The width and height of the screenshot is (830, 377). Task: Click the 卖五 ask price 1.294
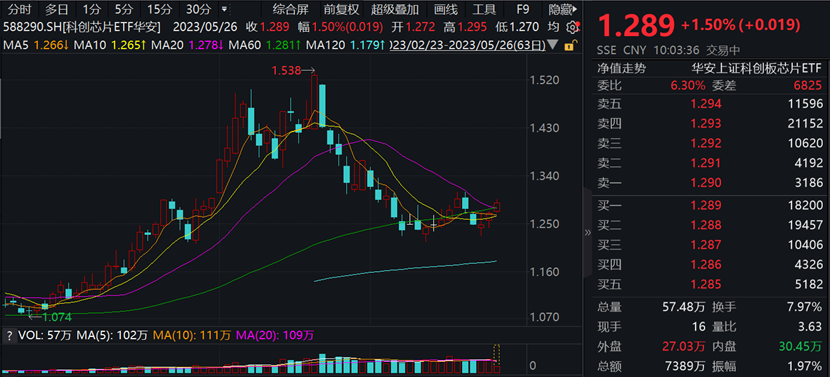click(x=706, y=104)
